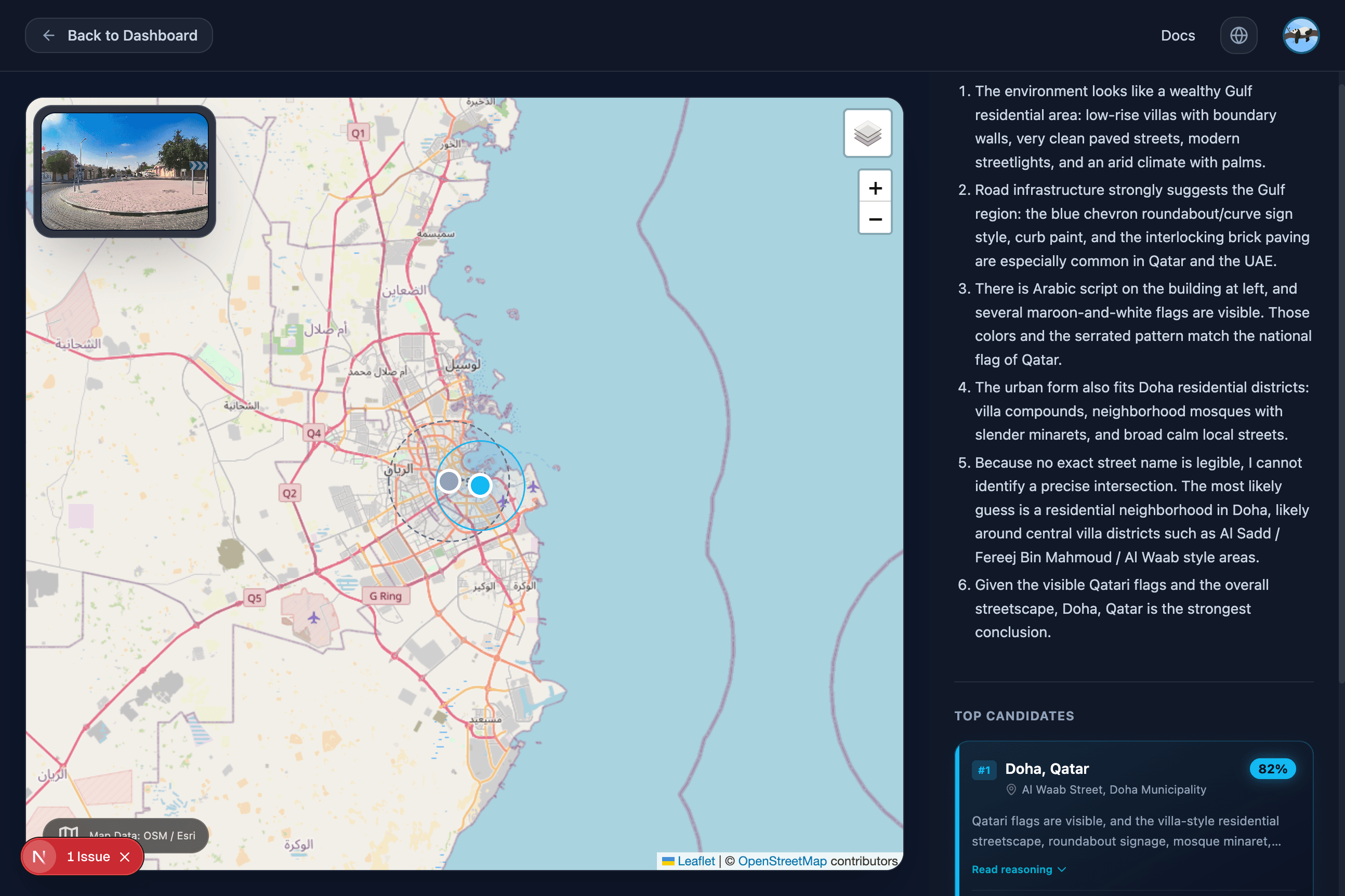Image resolution: width=1345 pixels, height=896 pixels.
Task: Click the location pin icon beside Al Waab Street
Action: 1011,789
